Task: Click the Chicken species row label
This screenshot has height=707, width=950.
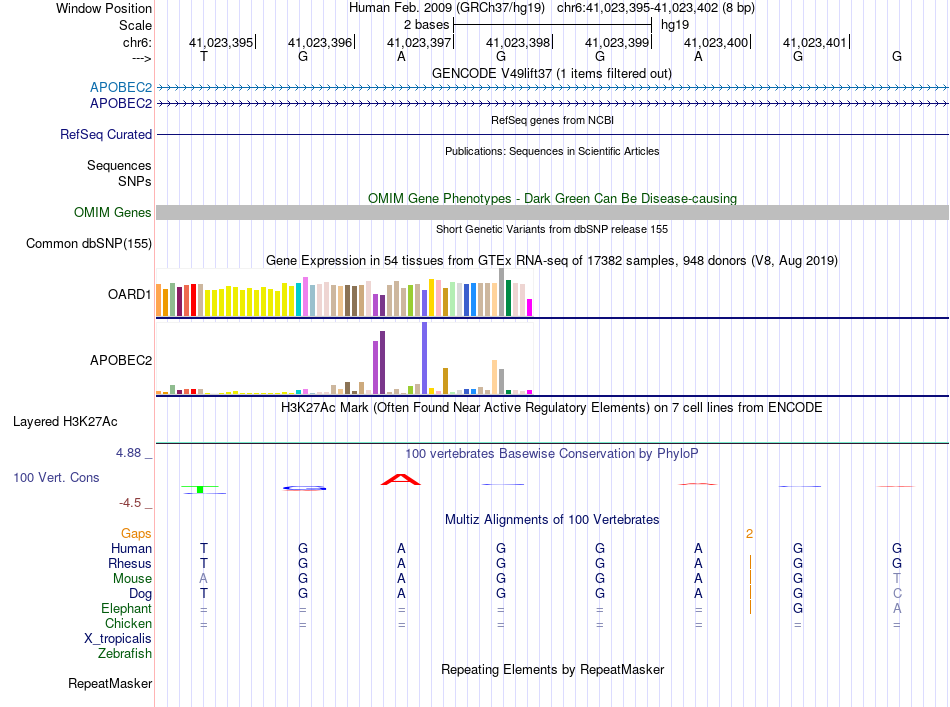Action: coord(128,623)
